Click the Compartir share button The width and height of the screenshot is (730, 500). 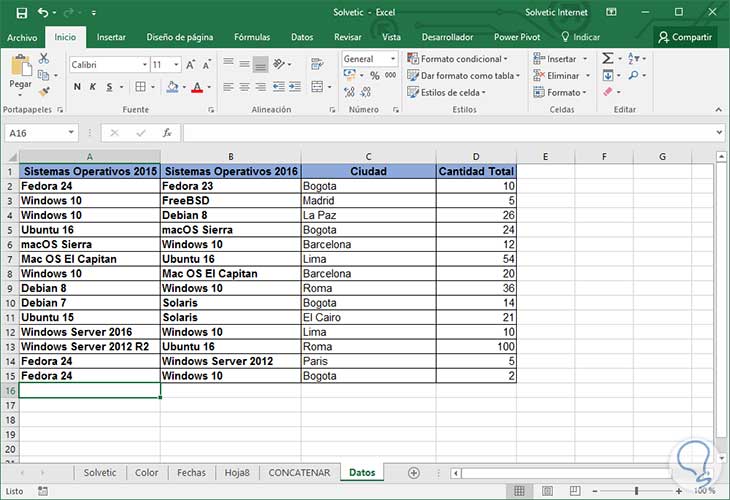tap(685, 37)
